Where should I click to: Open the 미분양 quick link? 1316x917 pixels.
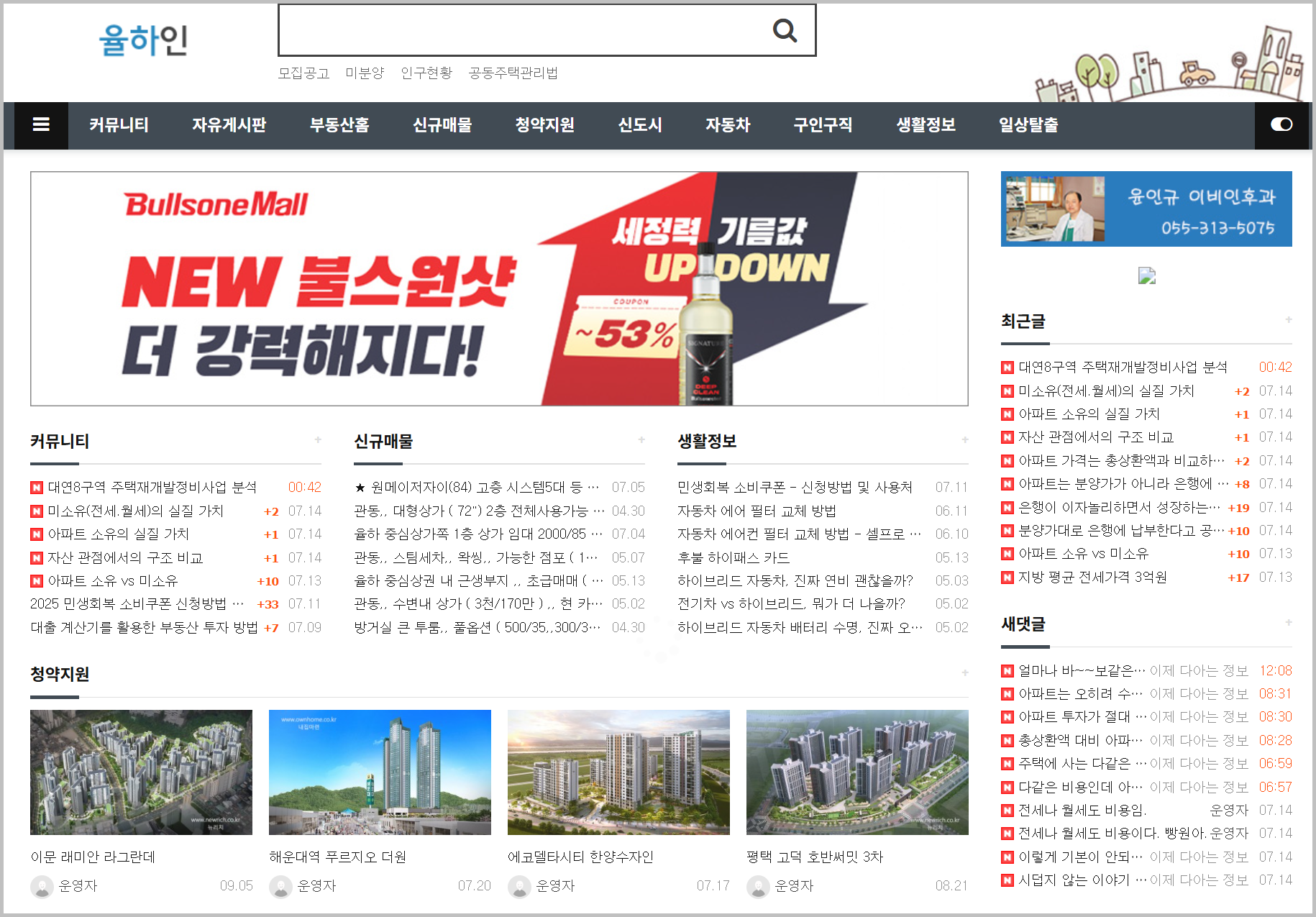[365, 73]
